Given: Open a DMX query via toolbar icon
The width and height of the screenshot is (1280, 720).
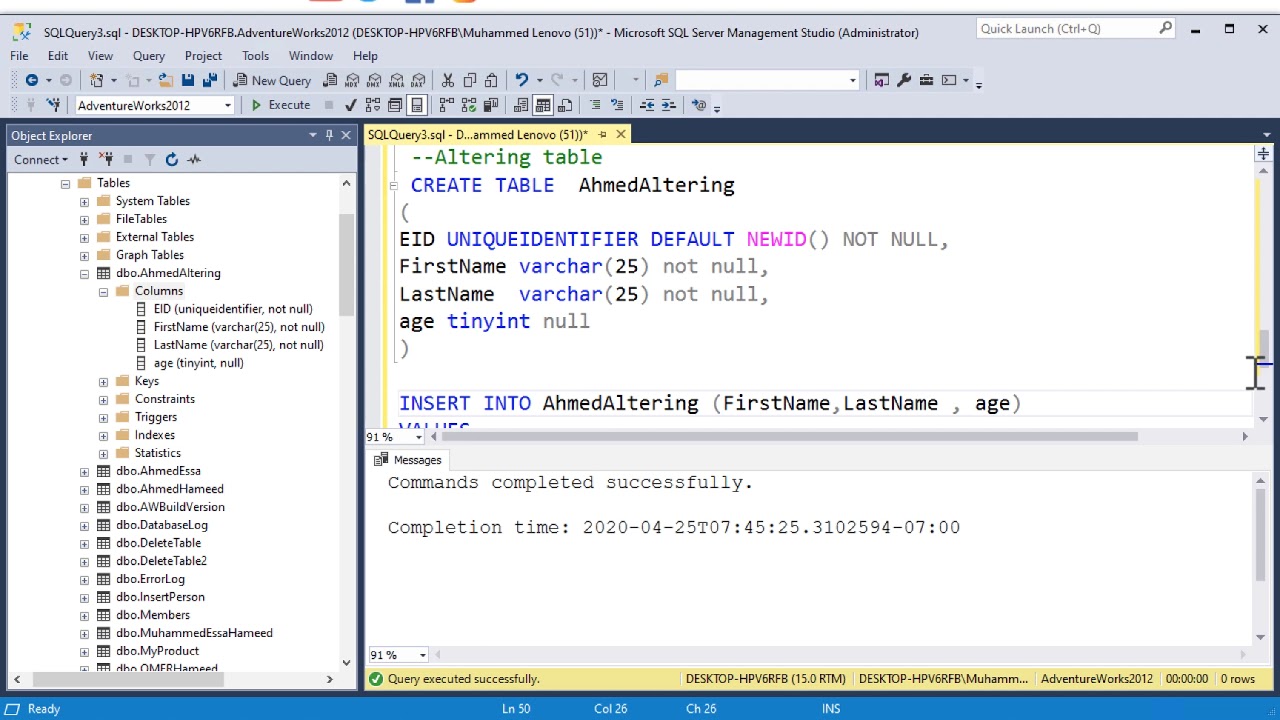Looking at the screenshot, I should coord(375,80).
